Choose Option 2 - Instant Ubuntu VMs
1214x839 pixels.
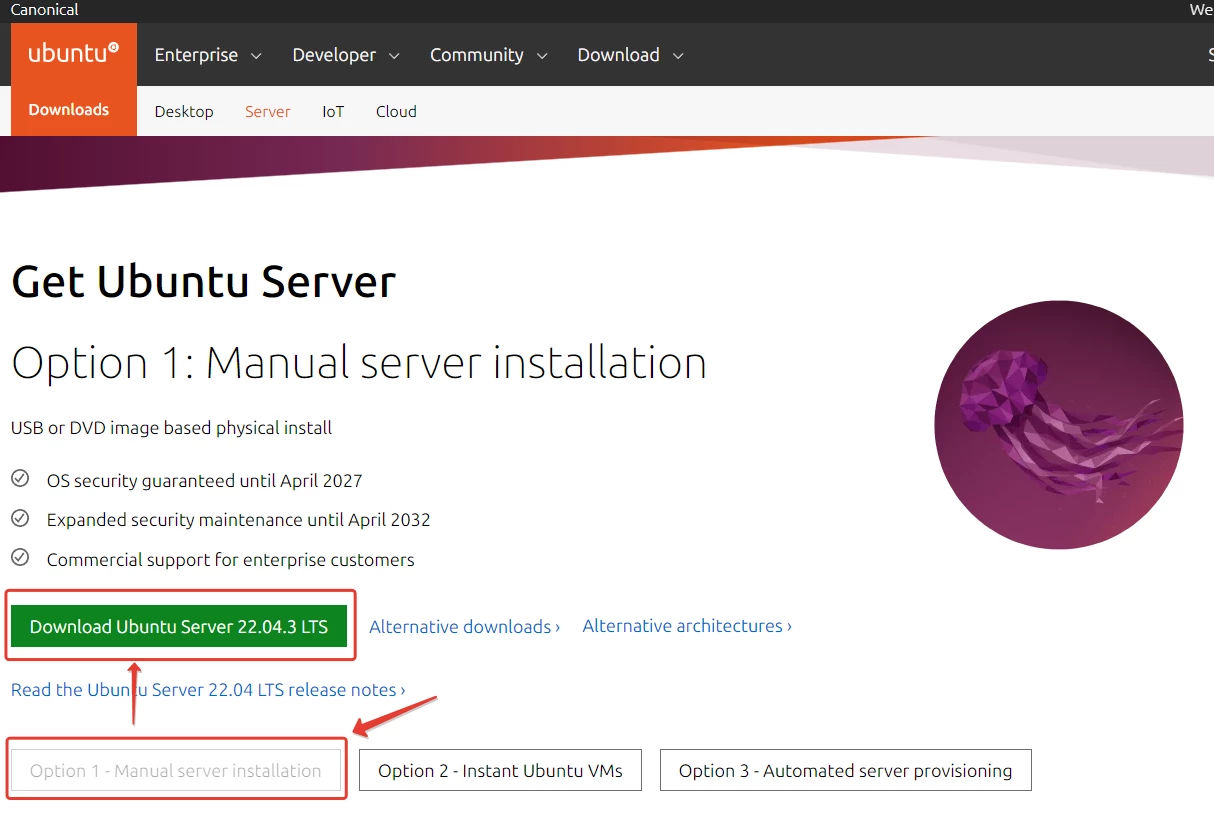coord(500,770)
